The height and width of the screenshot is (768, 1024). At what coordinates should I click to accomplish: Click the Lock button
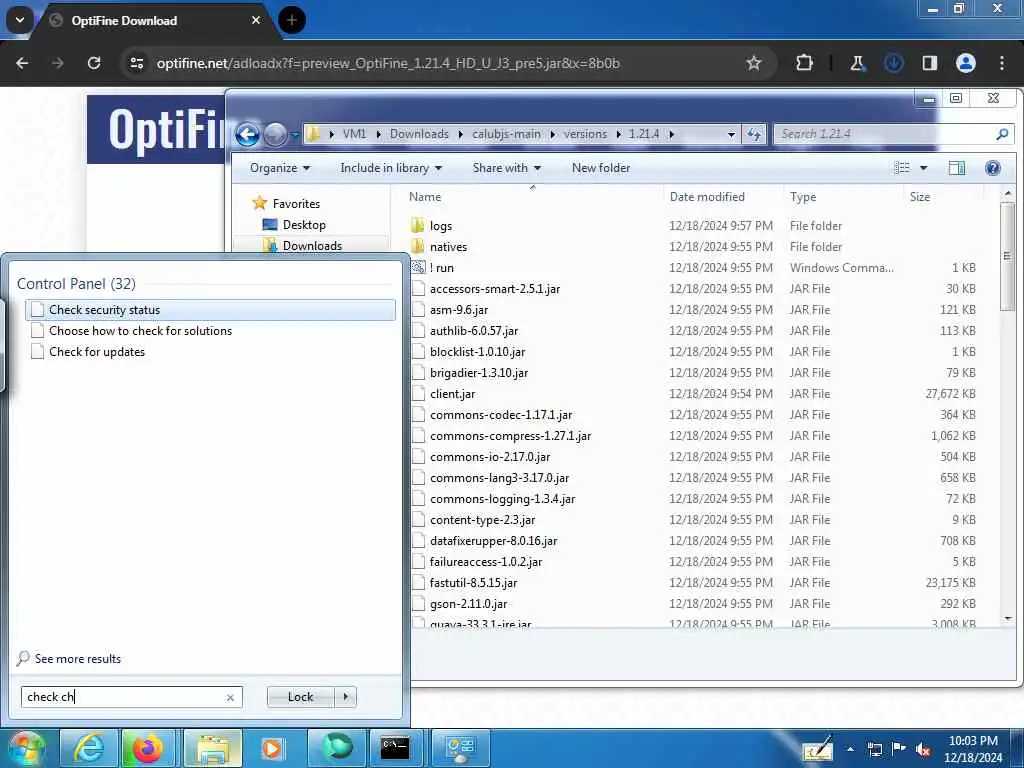pyautogui.click(x=300, y=697)
